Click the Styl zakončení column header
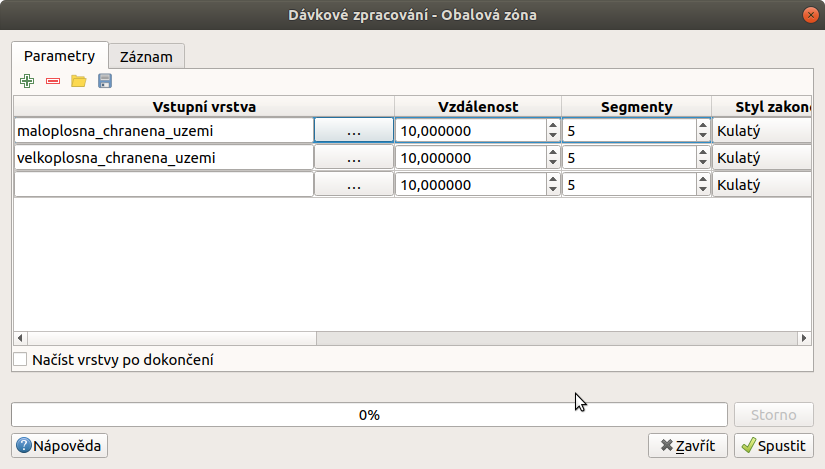 [x=762, y=107]
